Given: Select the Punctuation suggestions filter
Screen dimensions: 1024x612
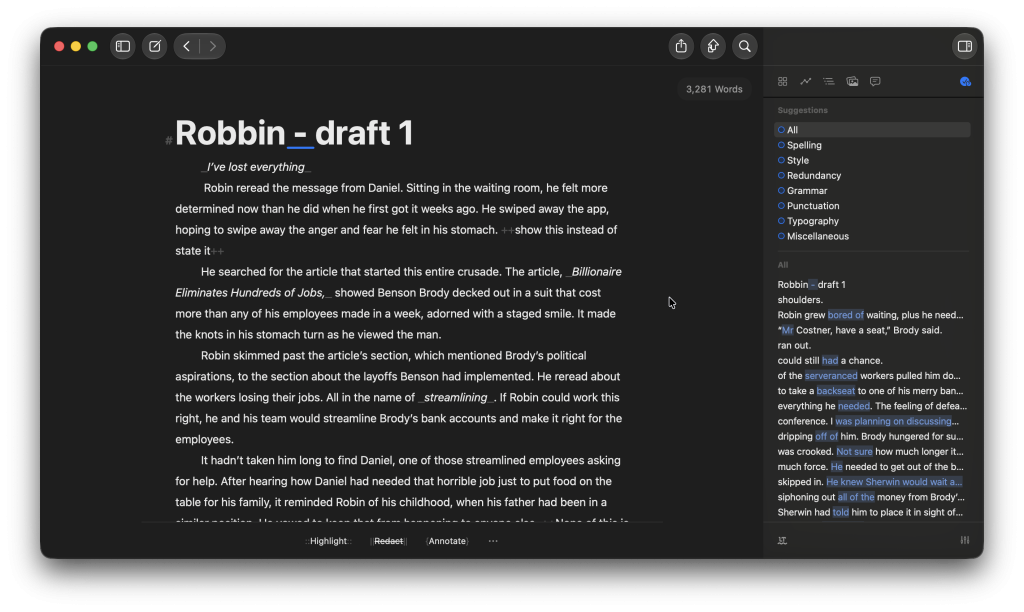Looking at the screenshot, I should [x=872, y=206].
